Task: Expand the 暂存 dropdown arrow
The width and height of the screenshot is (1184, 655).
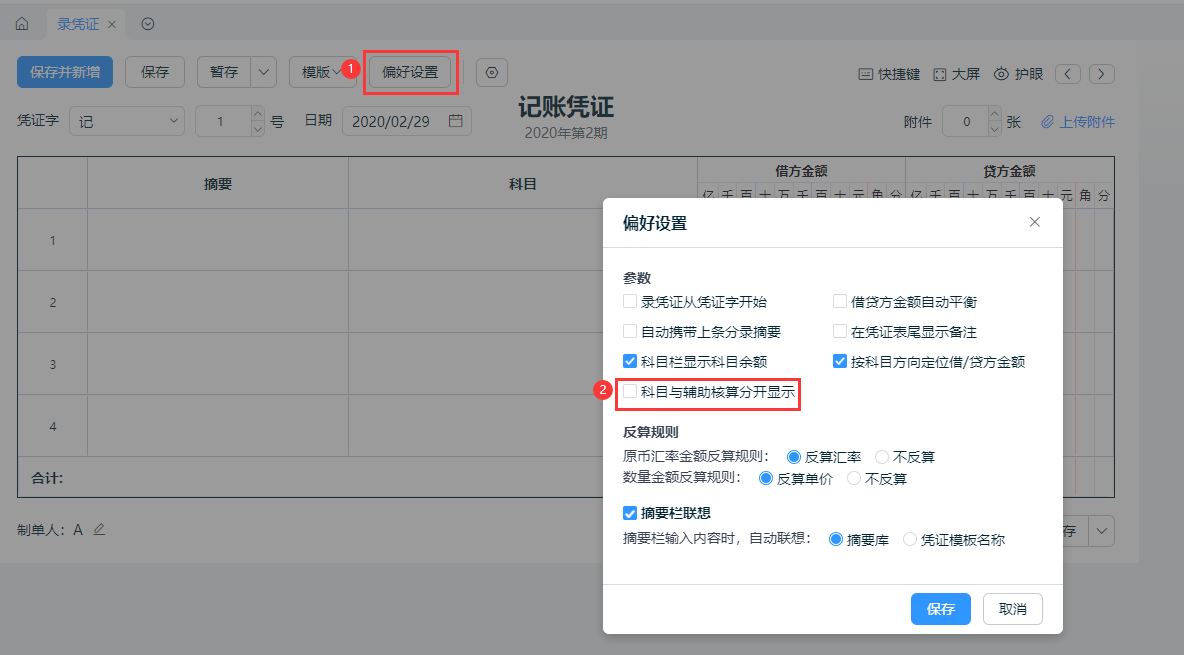Action: (264, 72)
